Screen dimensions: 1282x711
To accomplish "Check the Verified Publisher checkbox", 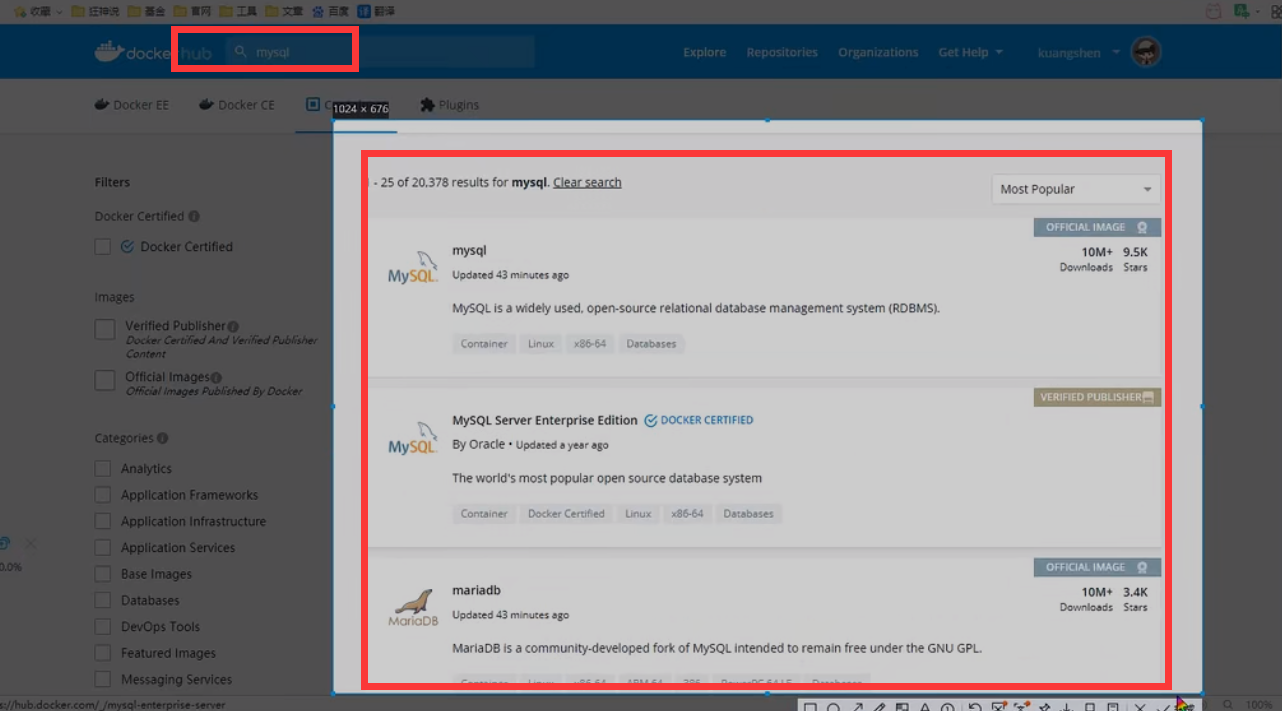I will (105, 329).
